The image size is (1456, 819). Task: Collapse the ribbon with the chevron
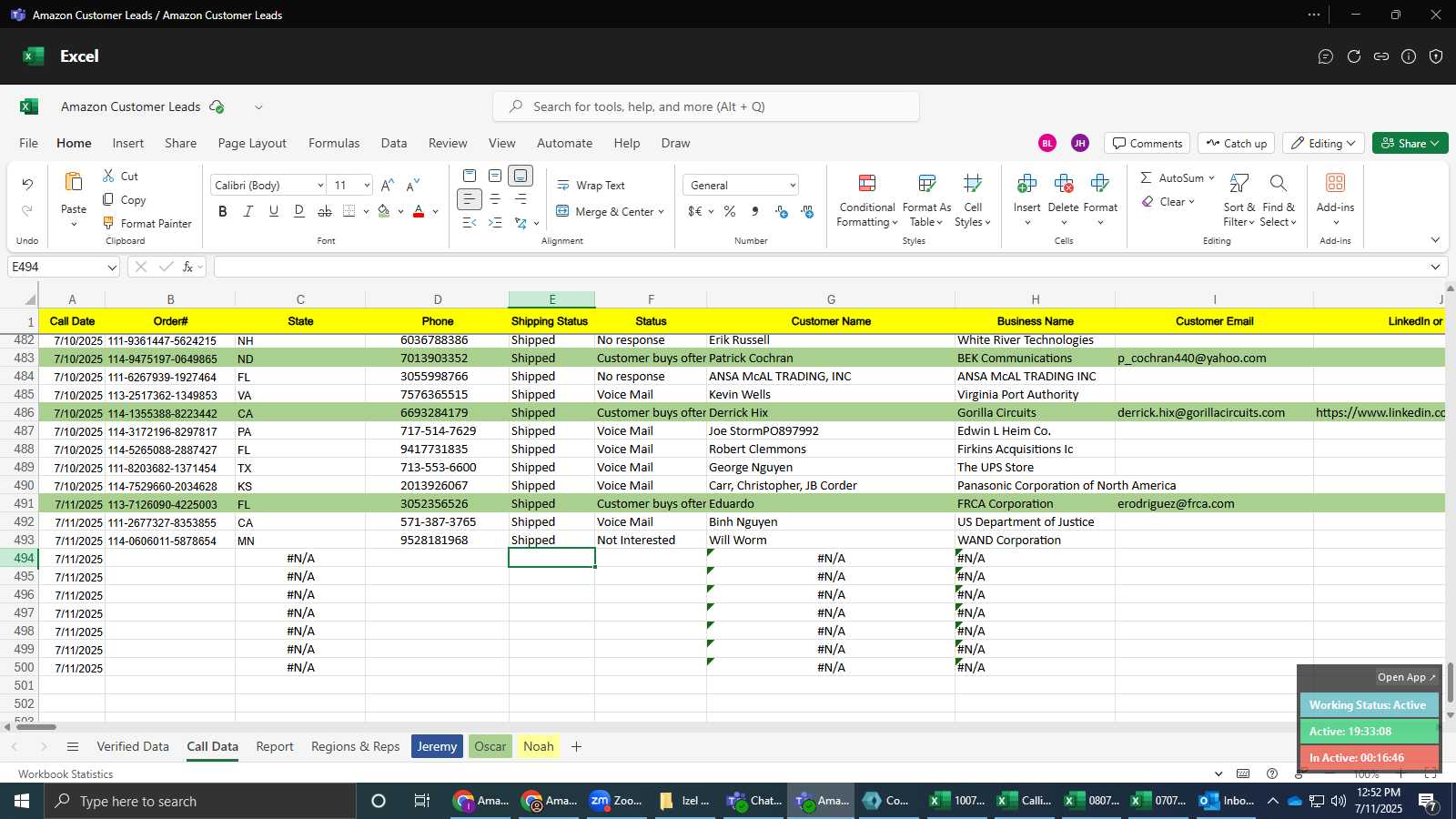tap(1435, 240)
